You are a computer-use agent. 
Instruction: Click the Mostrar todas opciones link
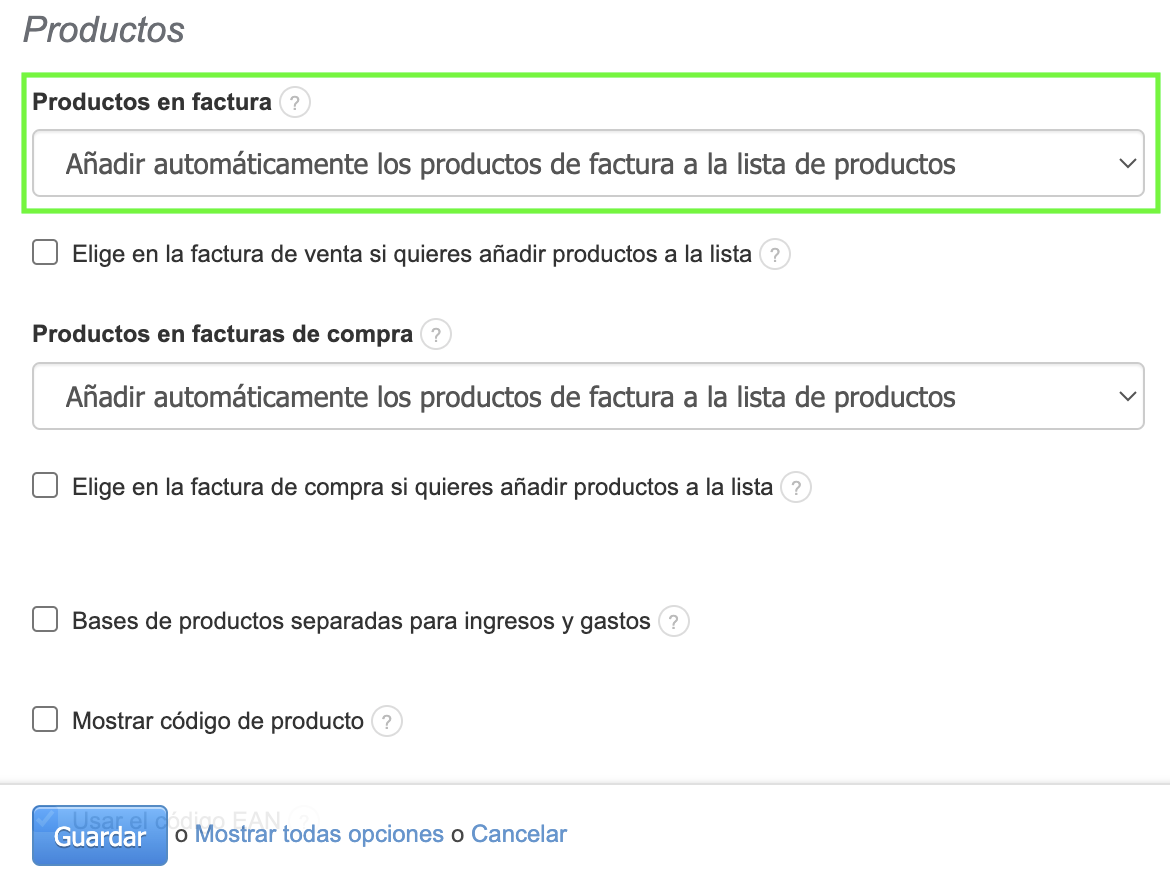[x=319, y=834]
